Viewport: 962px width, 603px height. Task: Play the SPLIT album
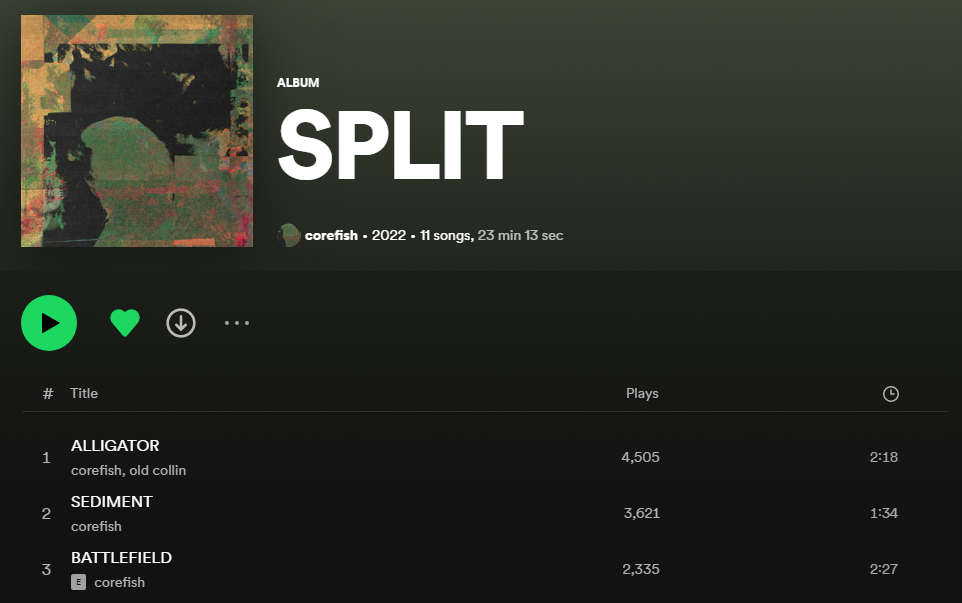[x=49, y=323]
